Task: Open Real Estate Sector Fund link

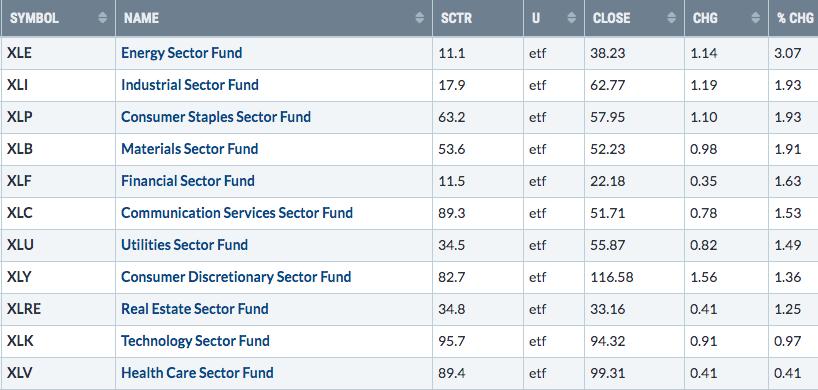Action: pyautogui.click(x=195, y=309)
